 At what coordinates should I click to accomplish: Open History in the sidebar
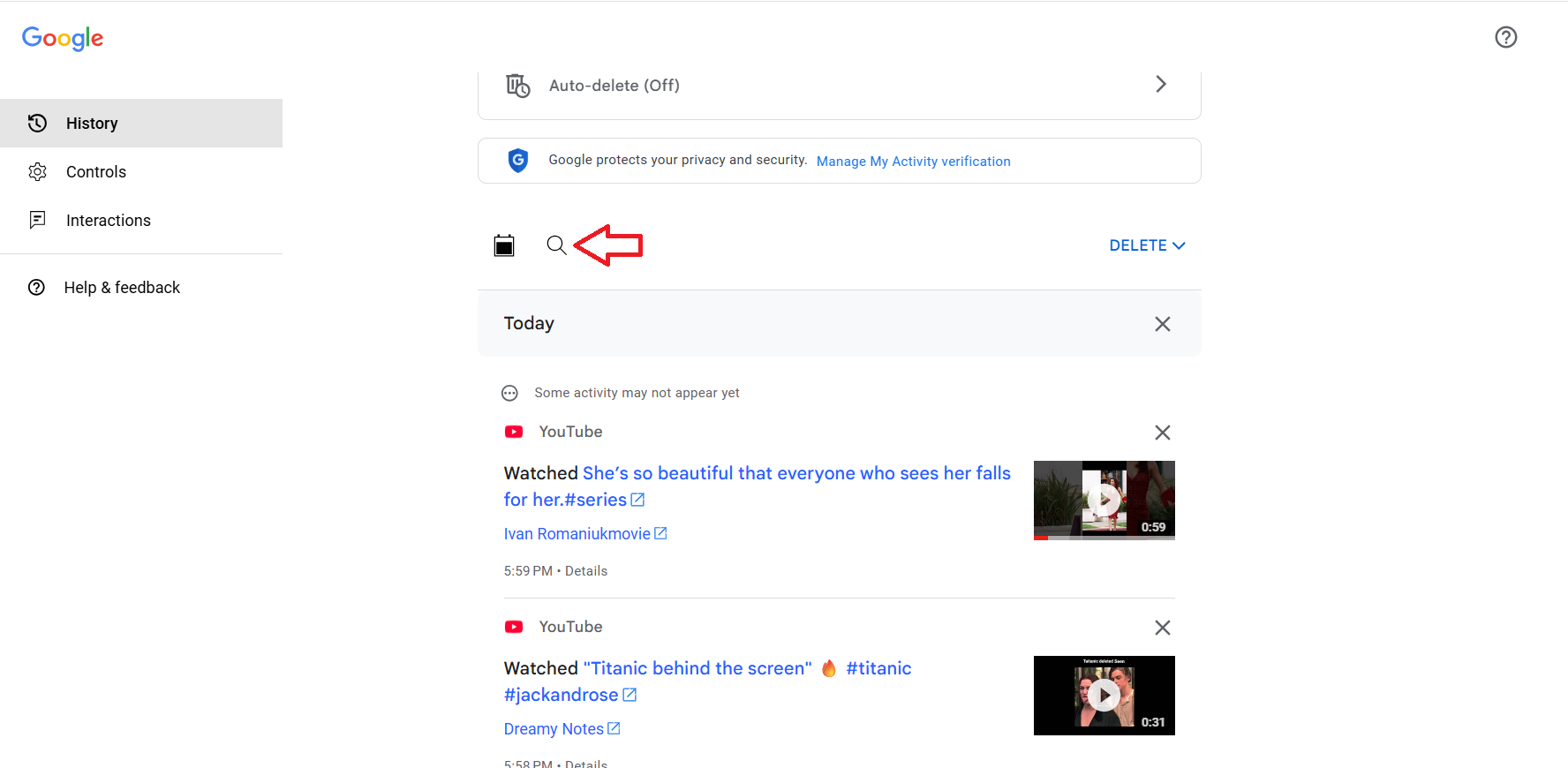click(141, 124)
